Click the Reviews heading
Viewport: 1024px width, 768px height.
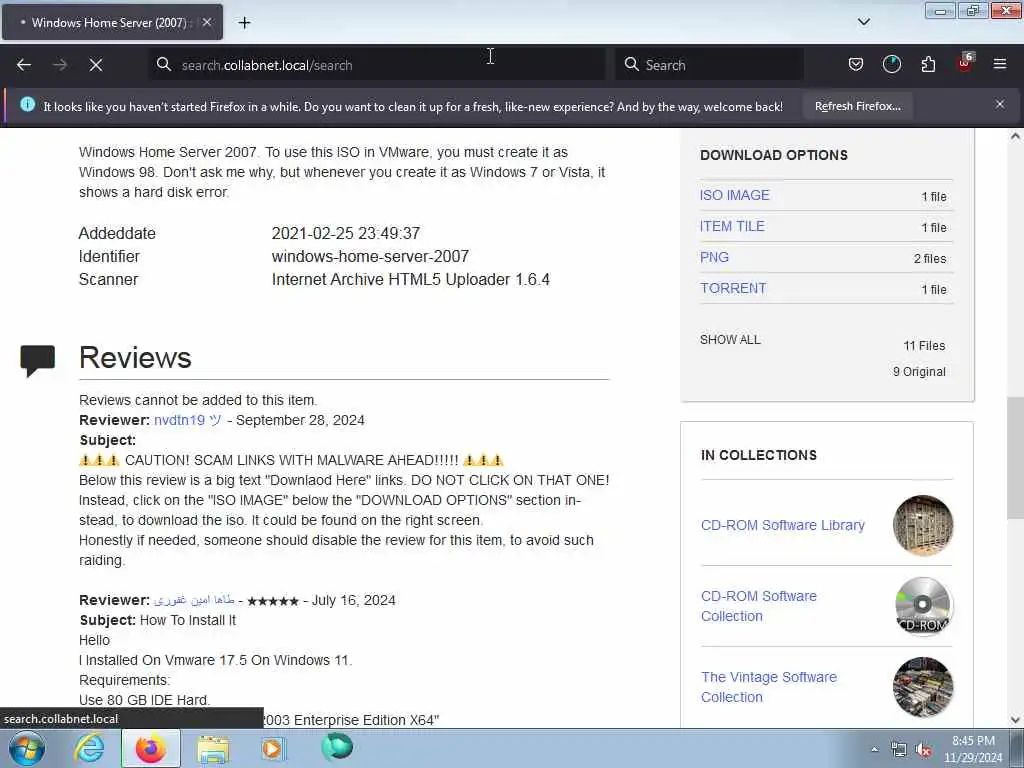click(135, 357)
